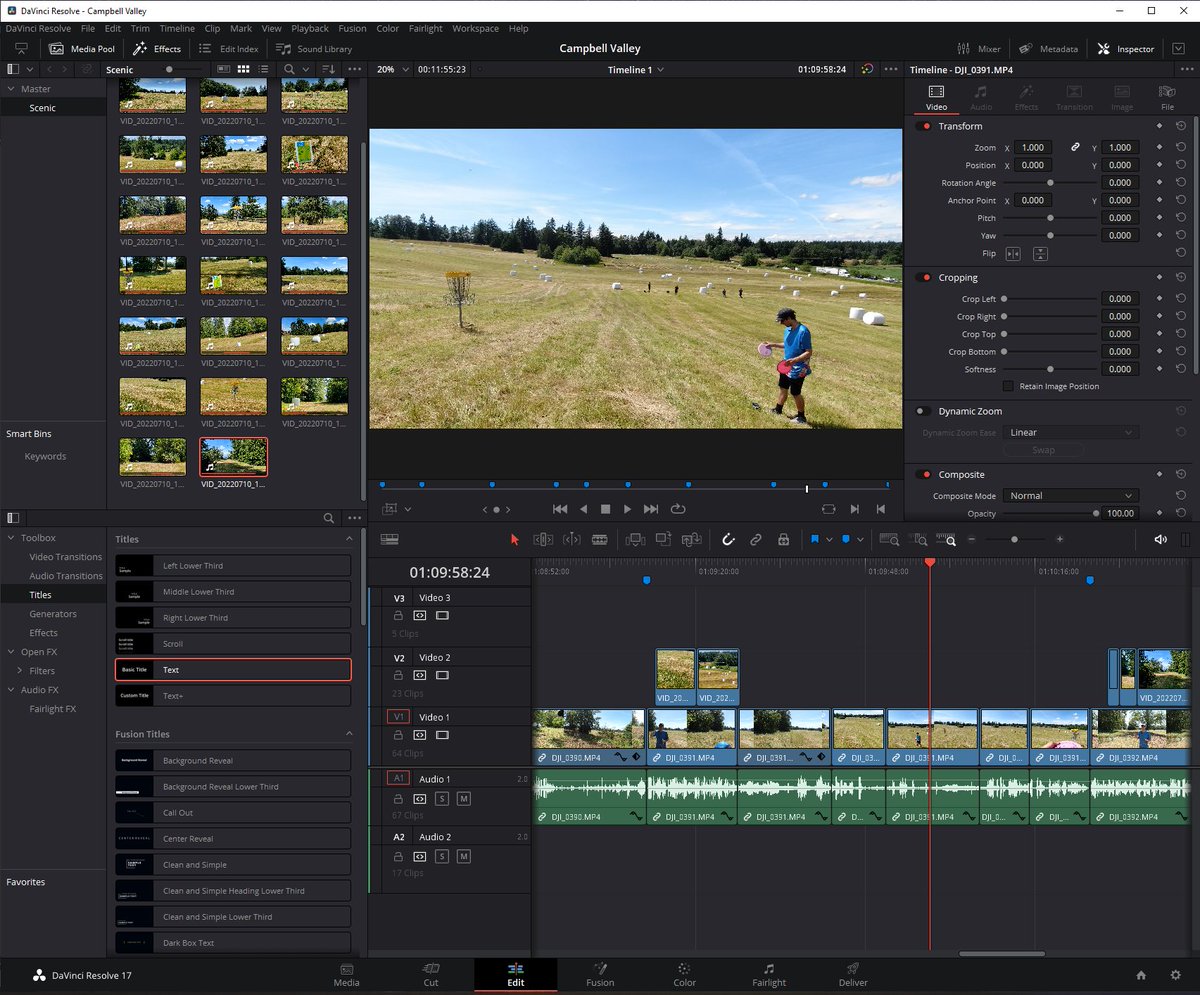Open the Media page
The image size is (1200, 995).
[x=346, y=974]
